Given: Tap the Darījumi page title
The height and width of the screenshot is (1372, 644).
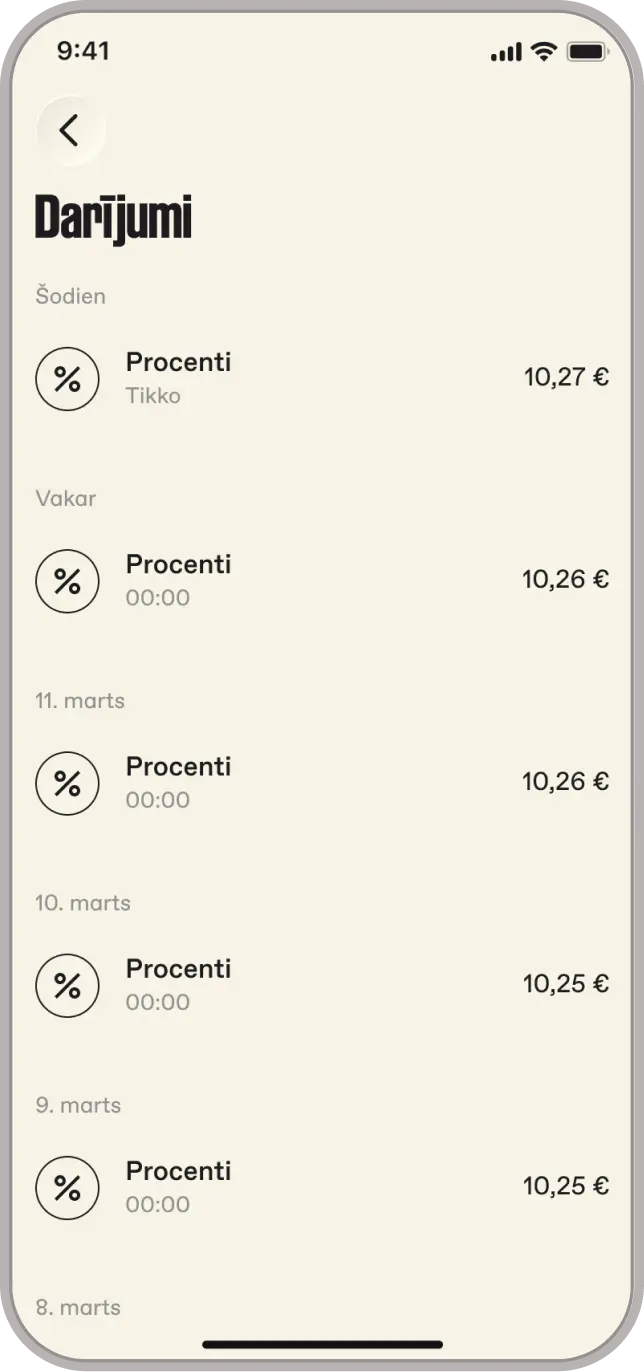Looking at the screenshot, I should tap(113, 218).
